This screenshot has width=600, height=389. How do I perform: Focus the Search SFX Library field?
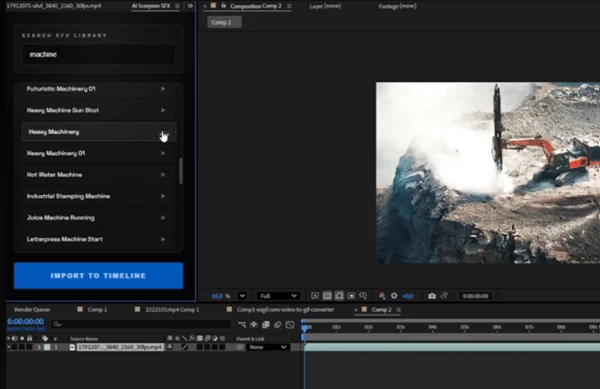[x=98, y=54]
